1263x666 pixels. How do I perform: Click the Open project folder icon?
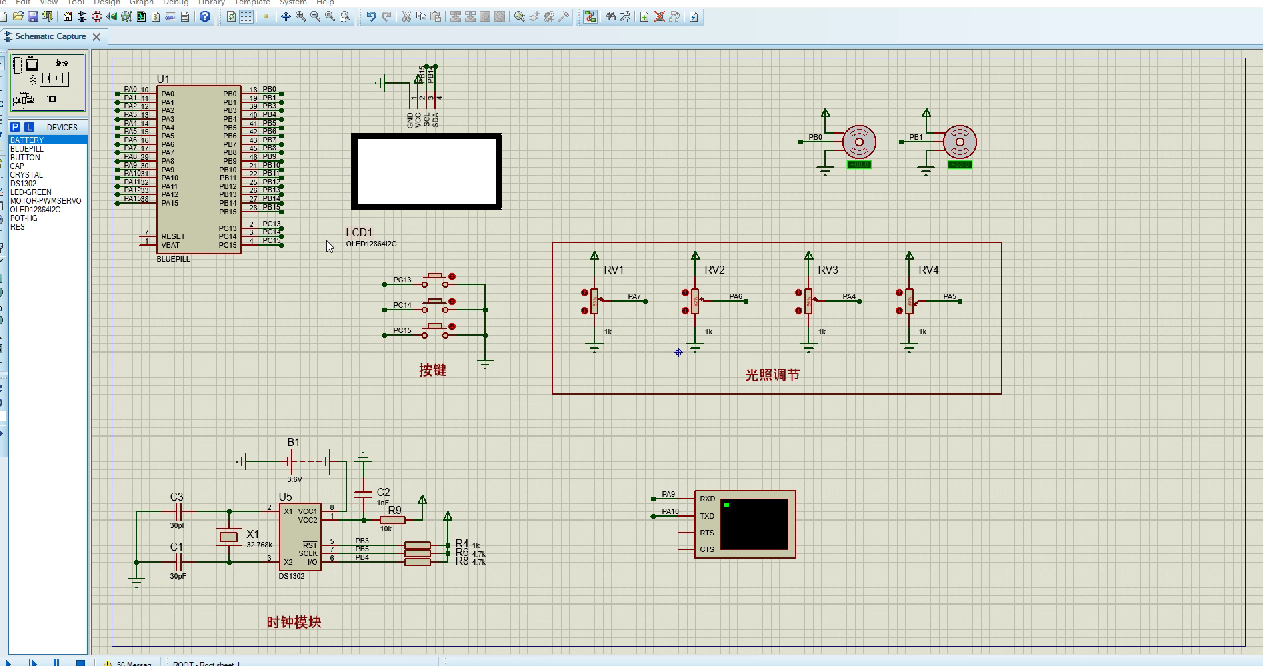pos(20,17)
